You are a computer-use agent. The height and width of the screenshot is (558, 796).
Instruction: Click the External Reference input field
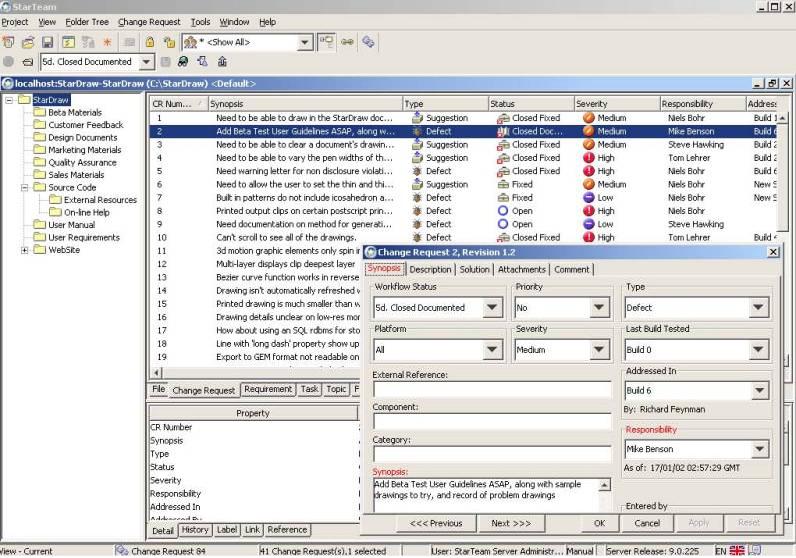click(x=492, y=389)
